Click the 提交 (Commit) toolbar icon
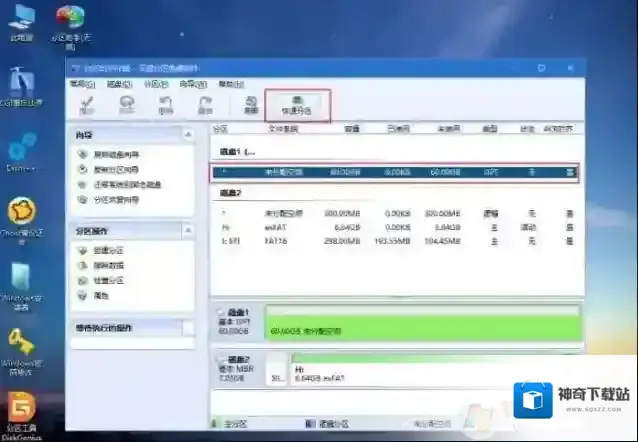This screenshot has height=442, width=638. (x=84, y=105)
